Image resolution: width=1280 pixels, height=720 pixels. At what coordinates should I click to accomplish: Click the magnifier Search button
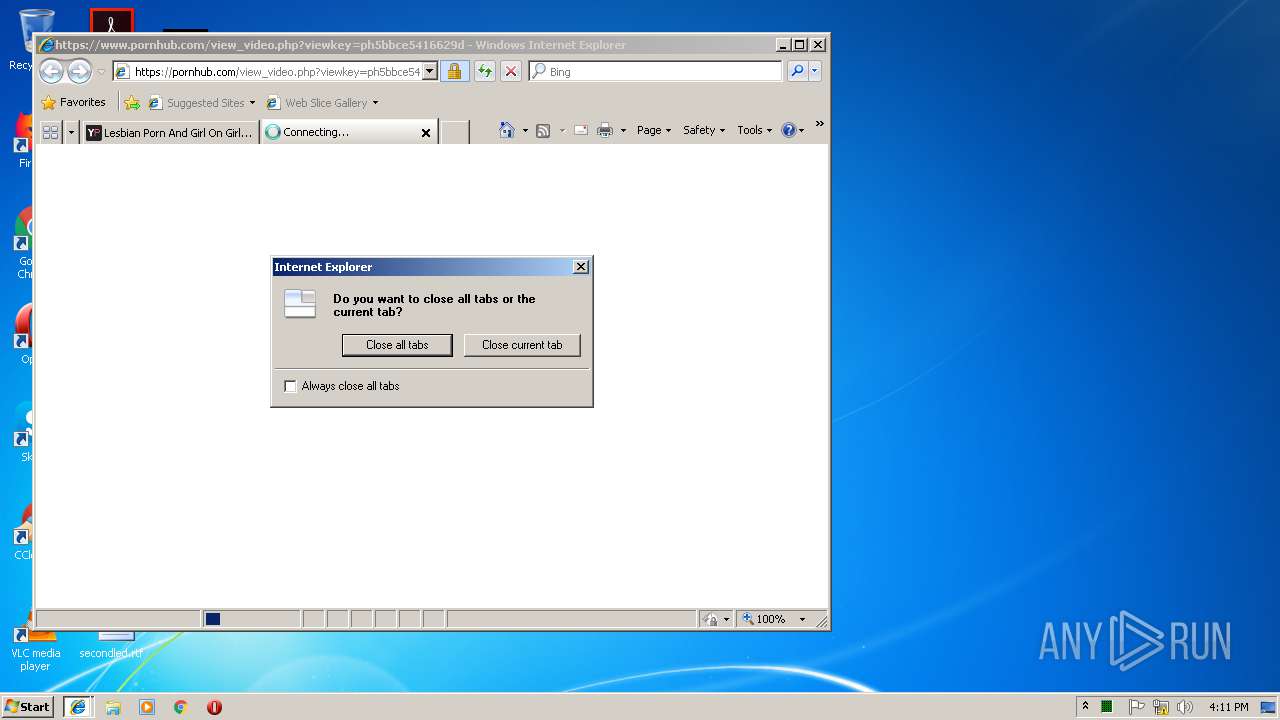[x=797, y=71]
